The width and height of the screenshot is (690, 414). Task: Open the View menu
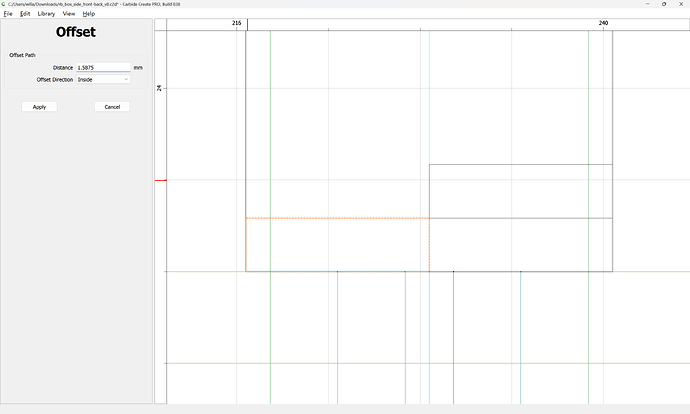pos(68,14)
